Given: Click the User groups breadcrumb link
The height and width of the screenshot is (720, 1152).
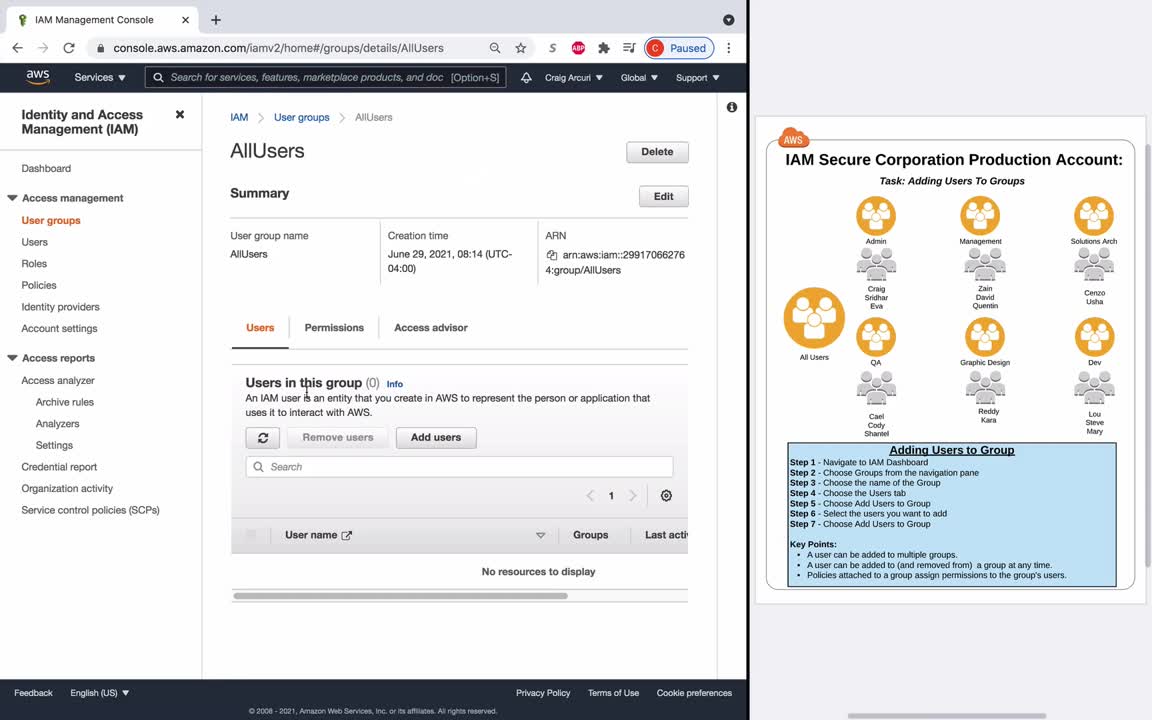Looking at the screenshot, I should [x=302, y=117].
